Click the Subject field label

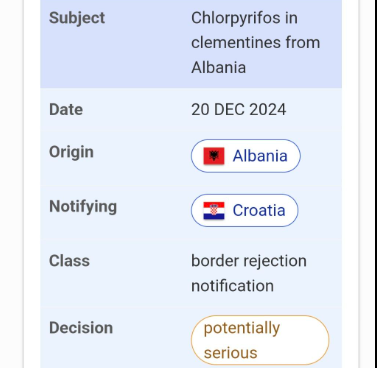click(77, 18)
